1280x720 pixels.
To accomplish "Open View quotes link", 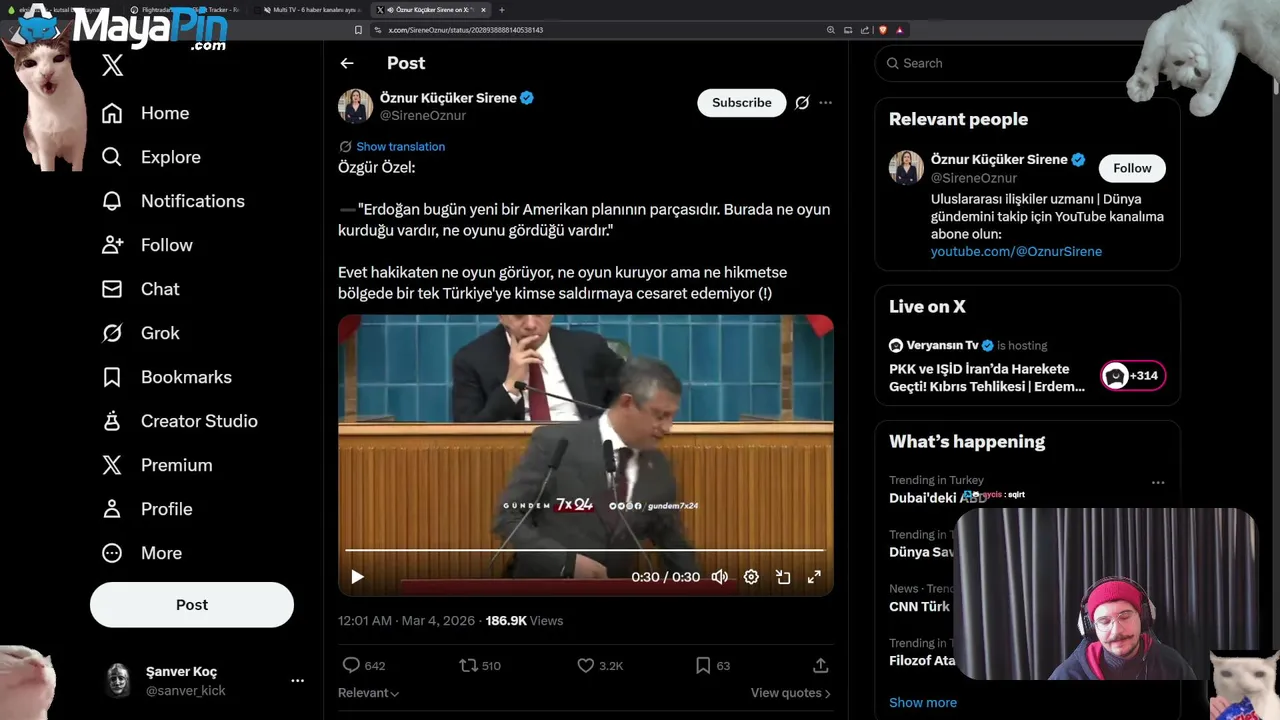I will click(790, 693).
